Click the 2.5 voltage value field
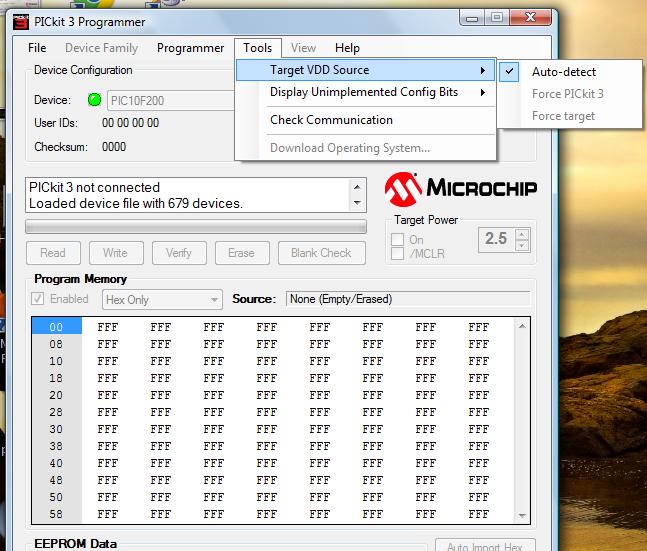 [497, 239]
